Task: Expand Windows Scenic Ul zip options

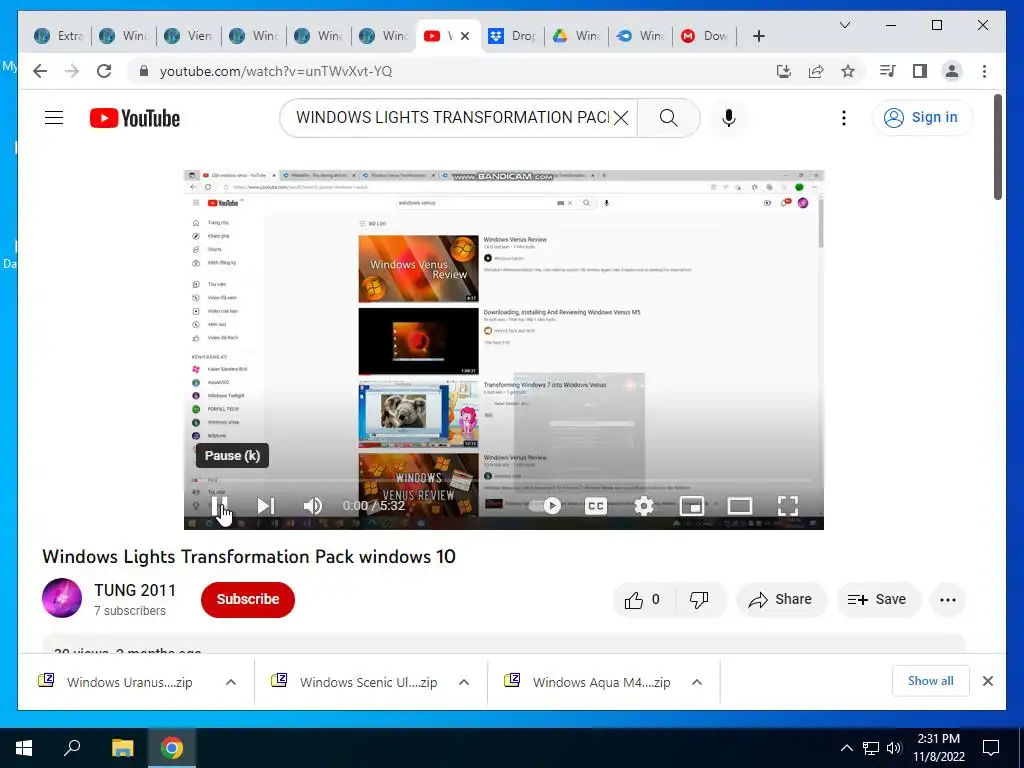Action: coord(464,682)
